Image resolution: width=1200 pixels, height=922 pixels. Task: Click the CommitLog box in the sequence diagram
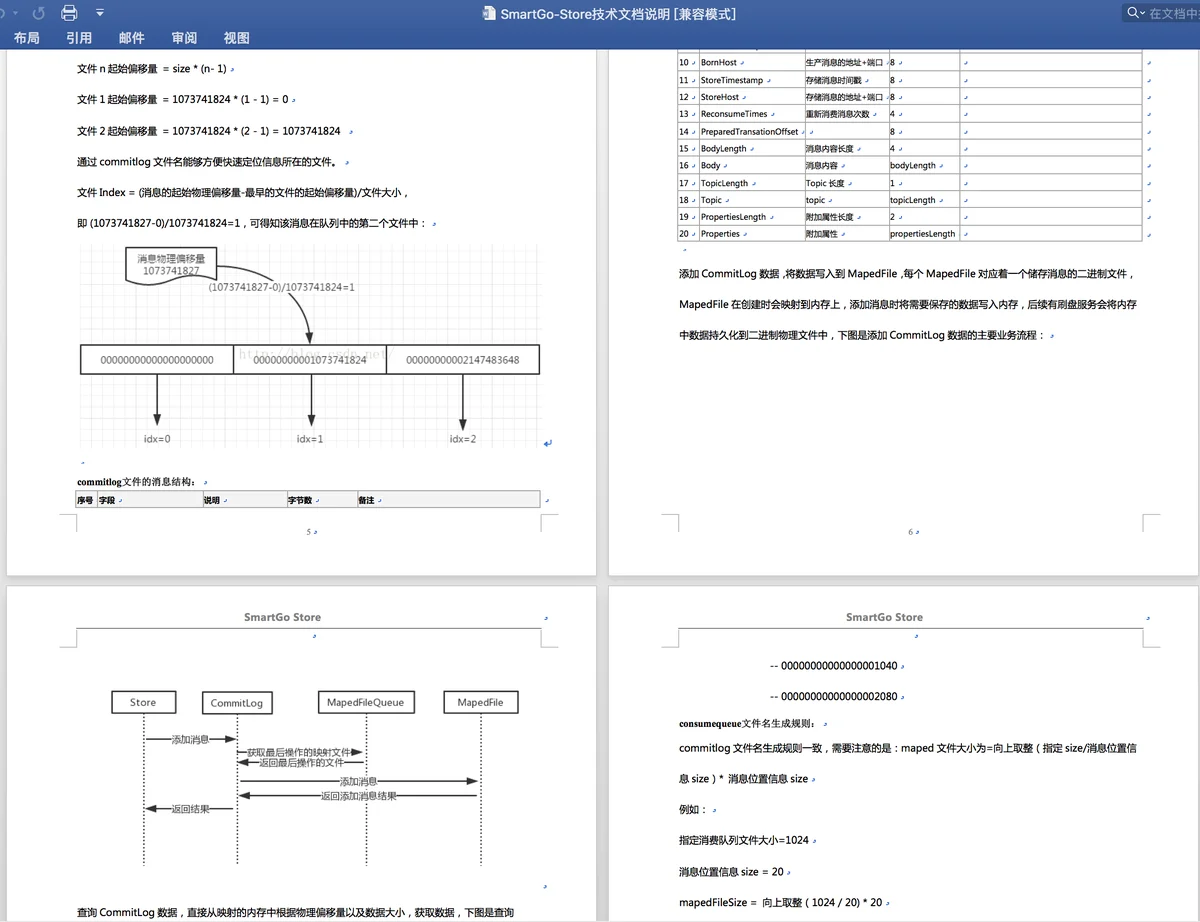point(237,703)
